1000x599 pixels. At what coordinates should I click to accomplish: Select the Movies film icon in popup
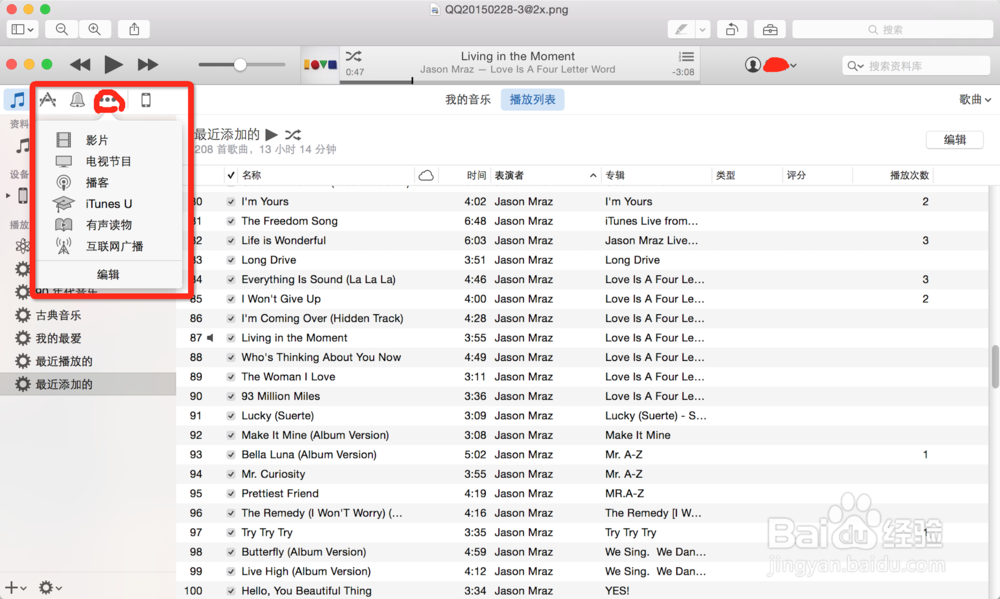(x=64, y=140)
